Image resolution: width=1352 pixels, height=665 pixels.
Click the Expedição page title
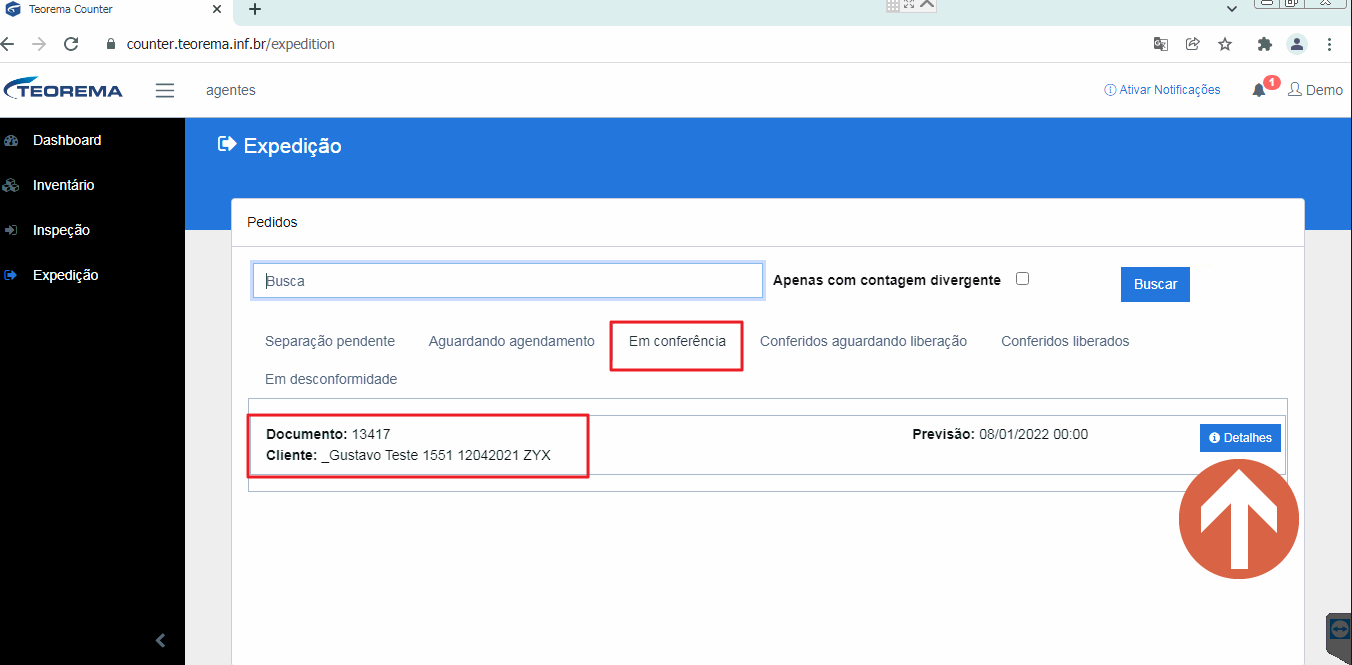pyautogui.click(x=293, y=146)
